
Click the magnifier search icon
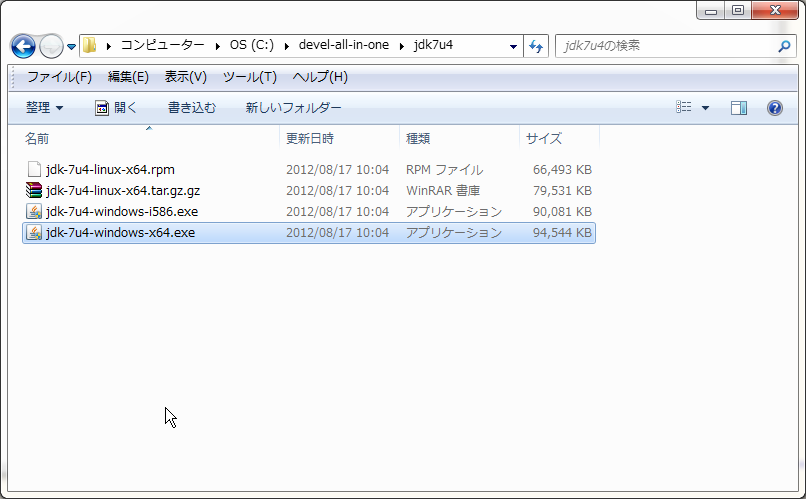[x=784, y=46]
